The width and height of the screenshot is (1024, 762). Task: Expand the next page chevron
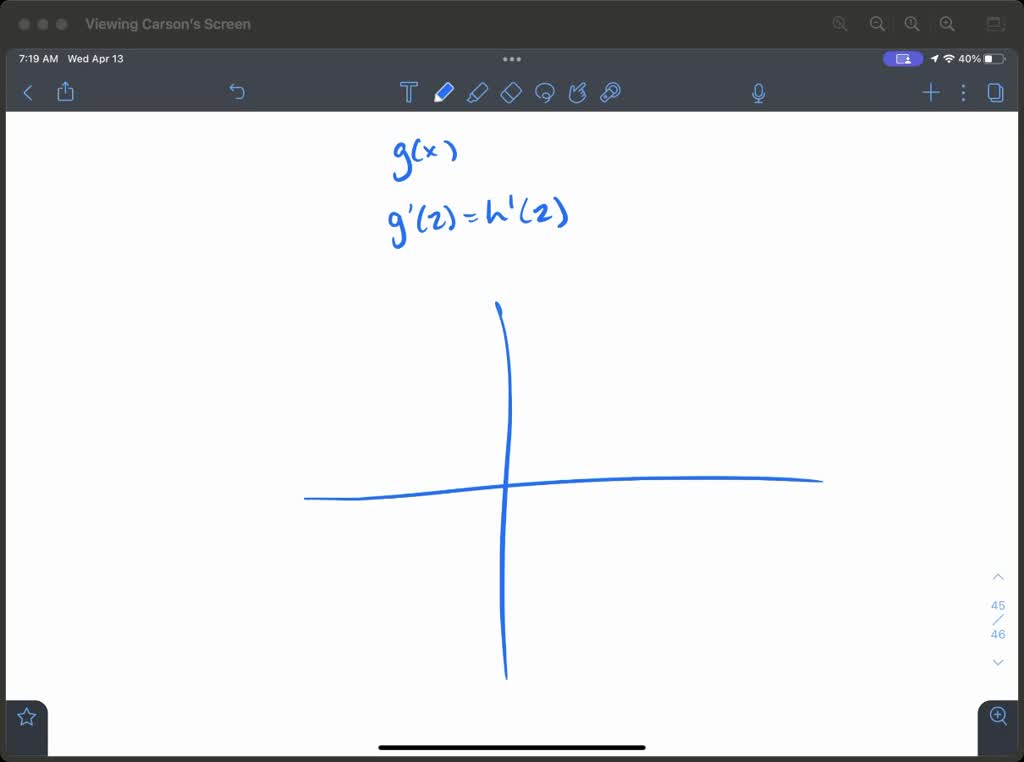tap(997, 662)
